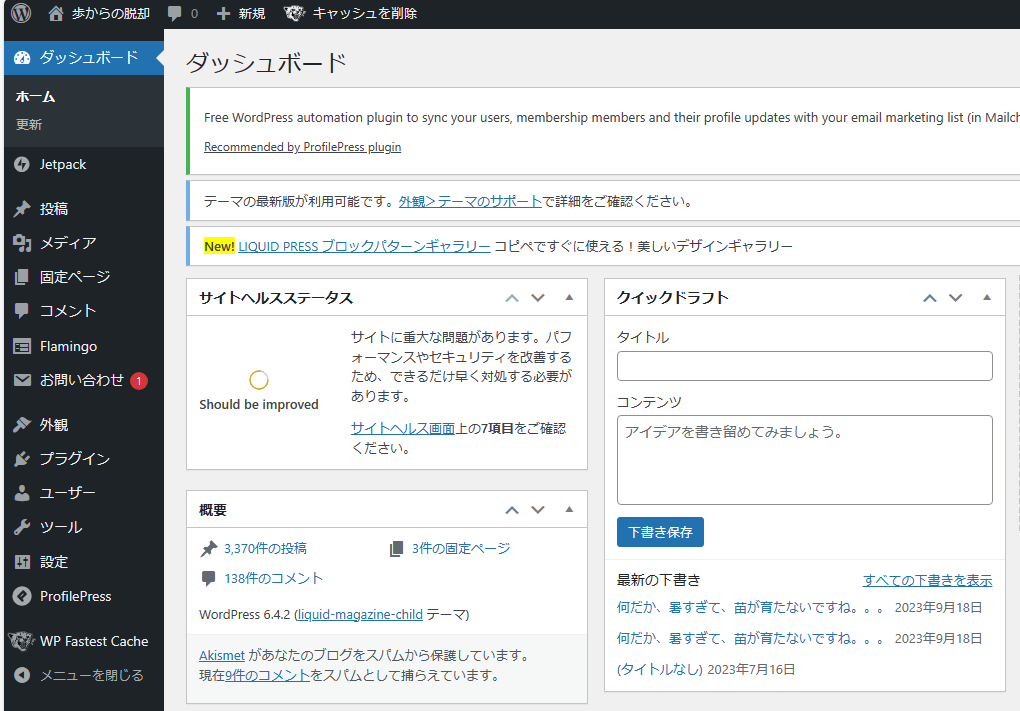The image size is (1020, 711).
Task: Open the 新規 menu in the admin bar
Action: pos(240,13)
